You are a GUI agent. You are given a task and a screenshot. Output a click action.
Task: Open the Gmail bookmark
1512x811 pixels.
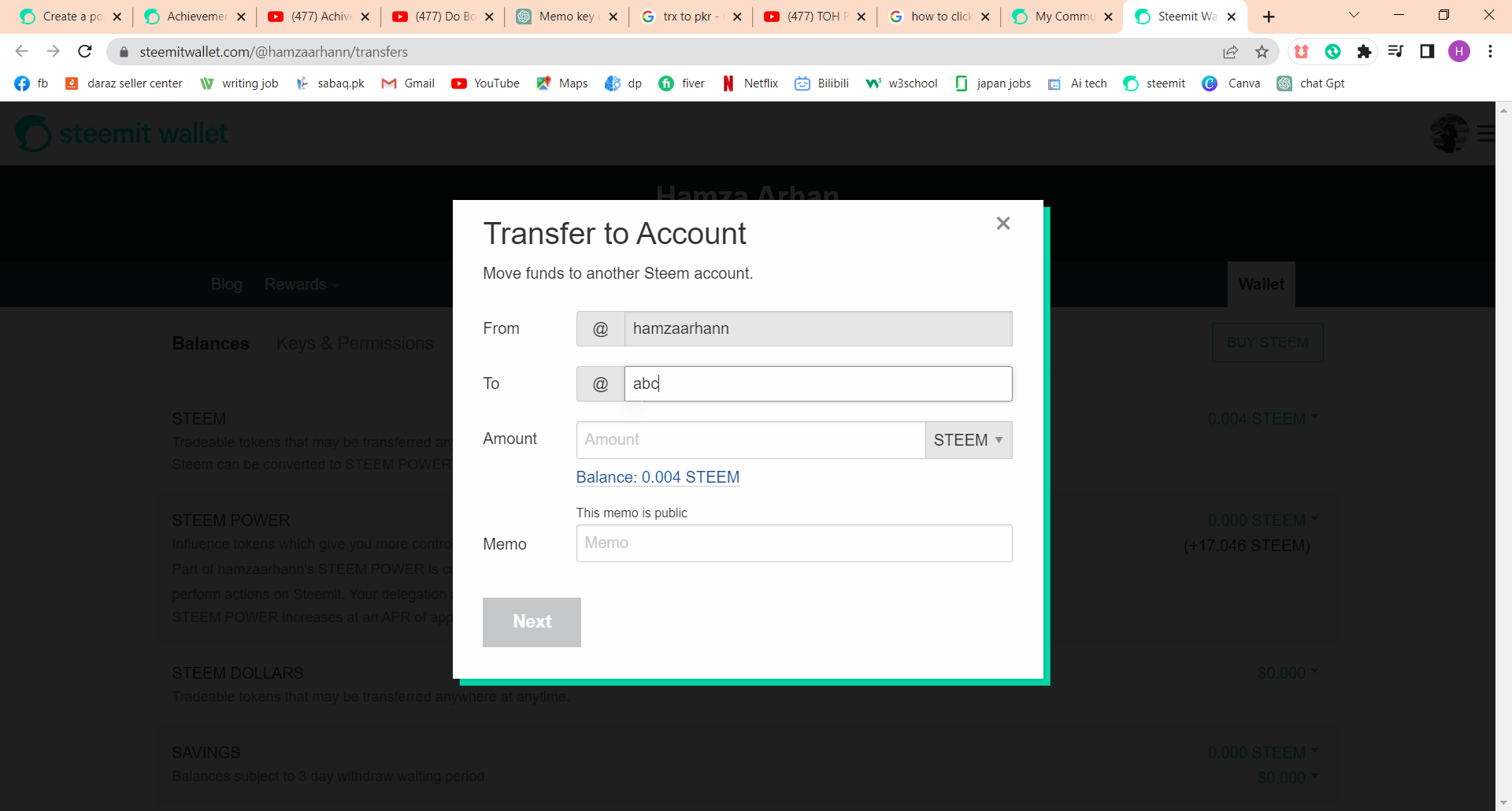pyautogui.click(x=408, y=83)
